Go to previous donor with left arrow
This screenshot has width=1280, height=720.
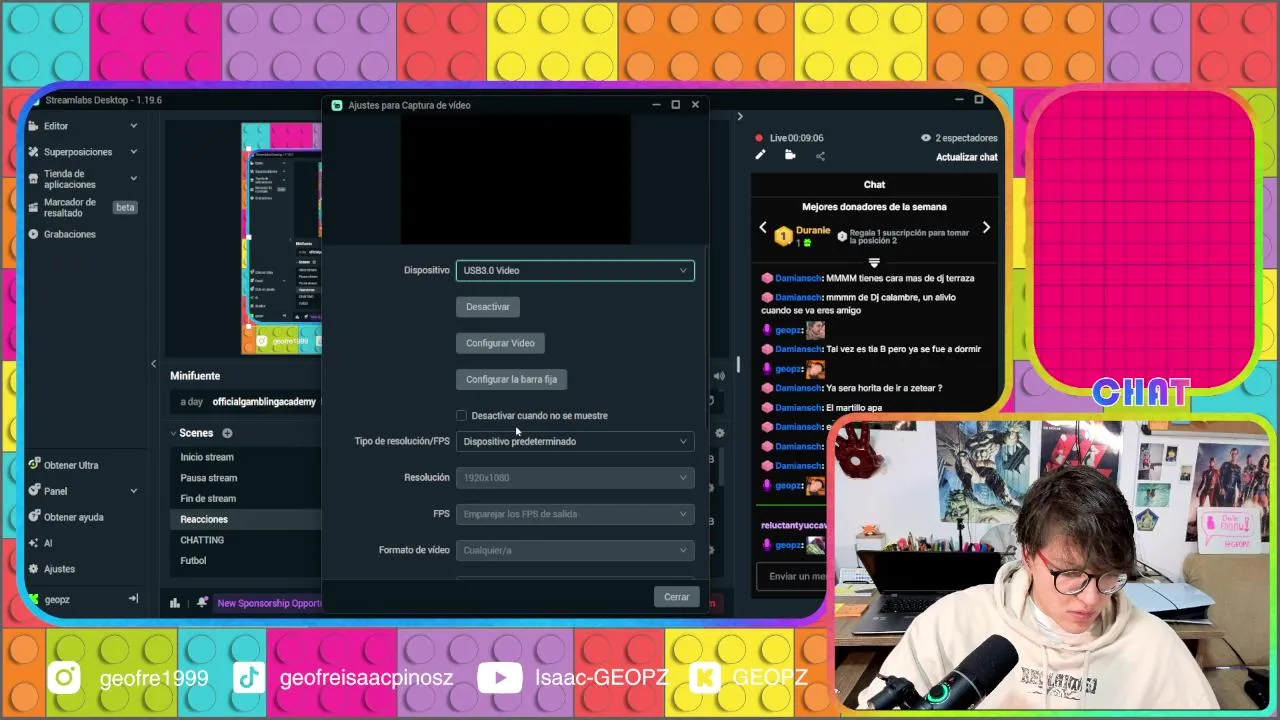point(763,228)
